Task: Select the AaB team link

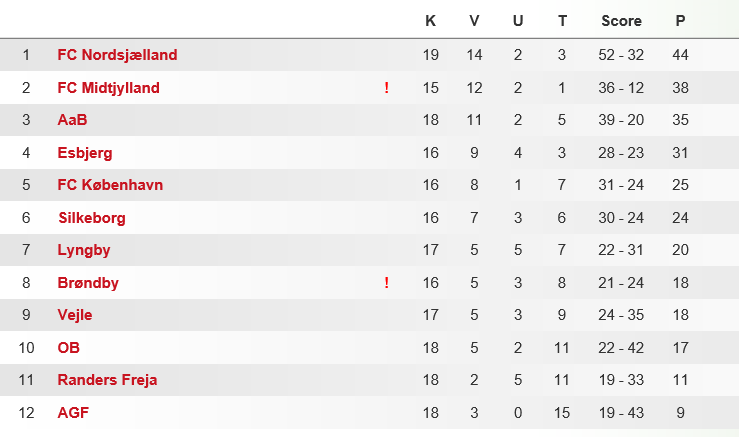Action: [x=72, y=120]
